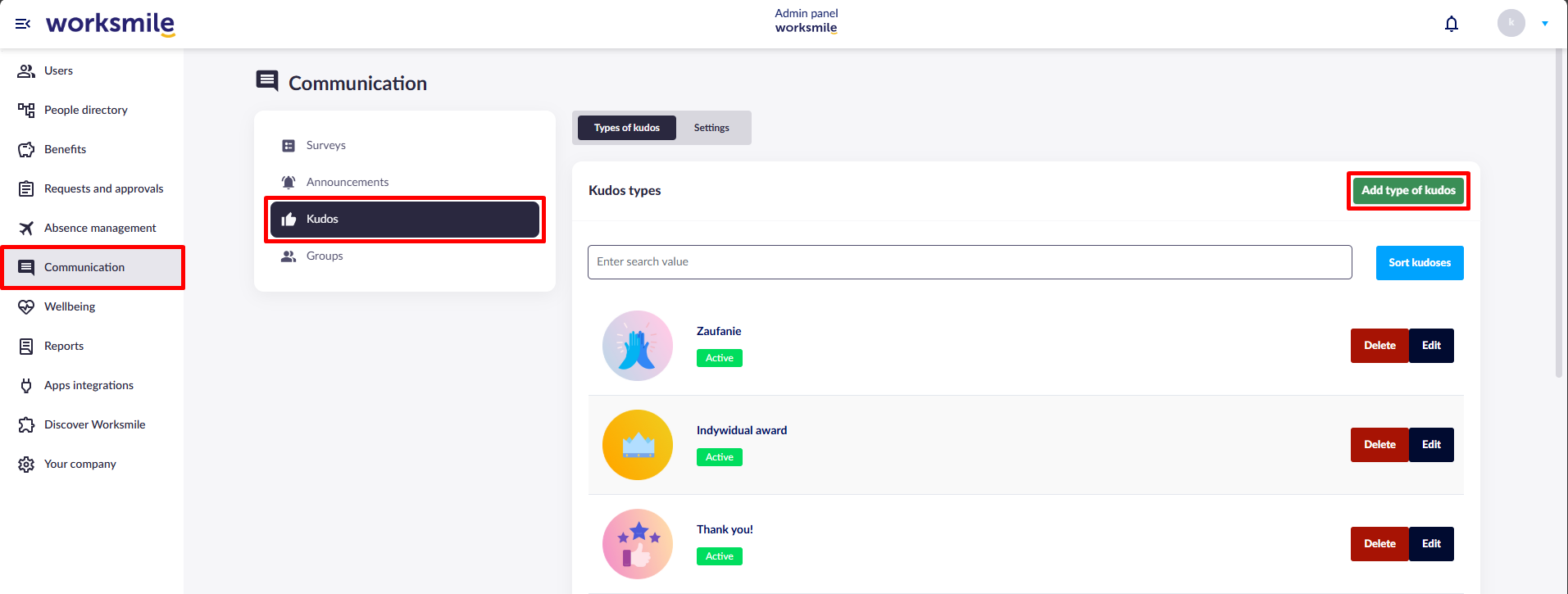Image resolution: width=1568 pixels, height=594 pixels.
Task: Click the Wellbeing heart icon
Action: point(26,306)
